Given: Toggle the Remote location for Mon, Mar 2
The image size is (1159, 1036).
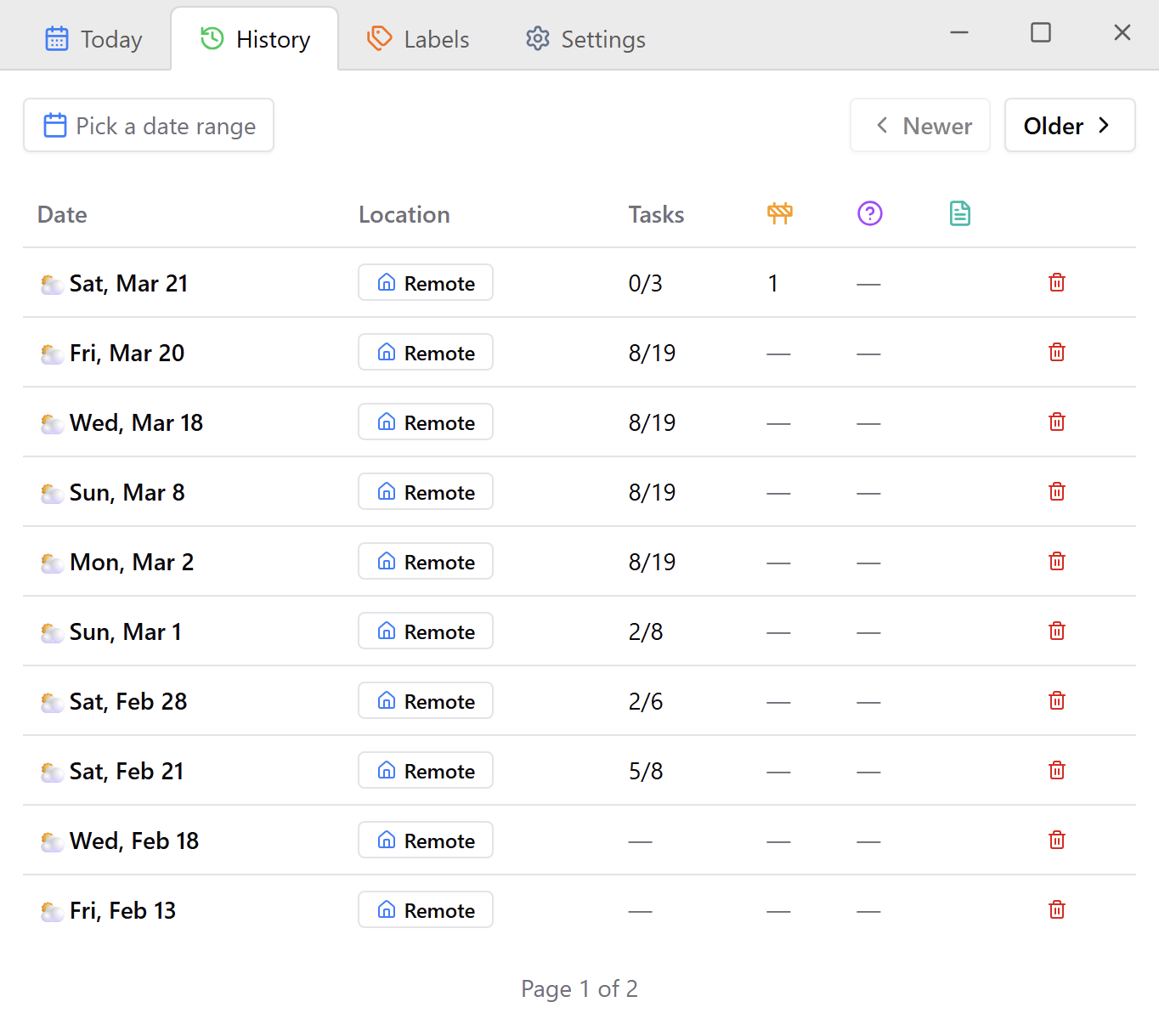Looking at the screenshot, I should click(425, 561).
